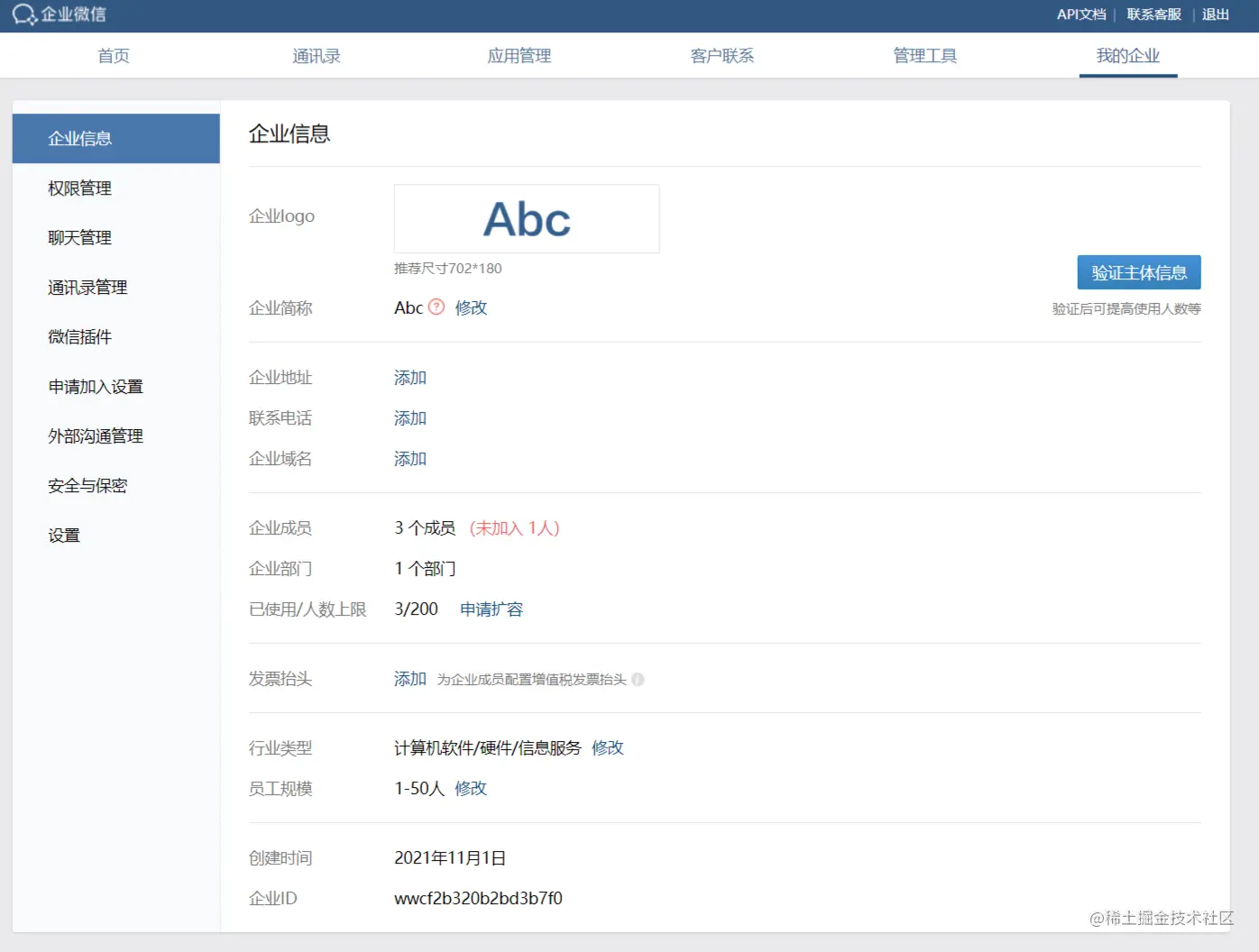This screenshot has width=1259, height=952.
Task: Open 安全与保密 in the sidebar
Action: click(x=116, y=486)
